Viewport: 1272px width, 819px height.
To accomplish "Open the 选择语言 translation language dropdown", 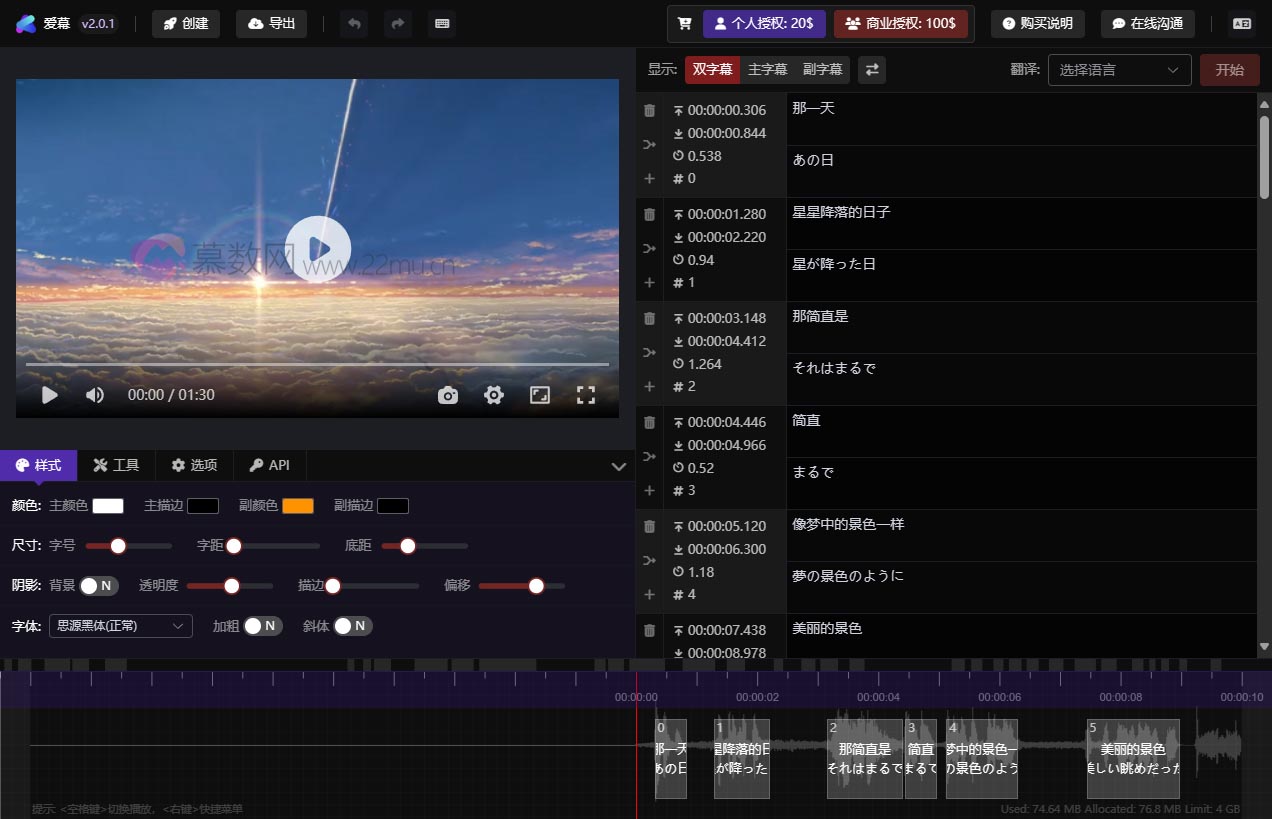I will 1119,70.
